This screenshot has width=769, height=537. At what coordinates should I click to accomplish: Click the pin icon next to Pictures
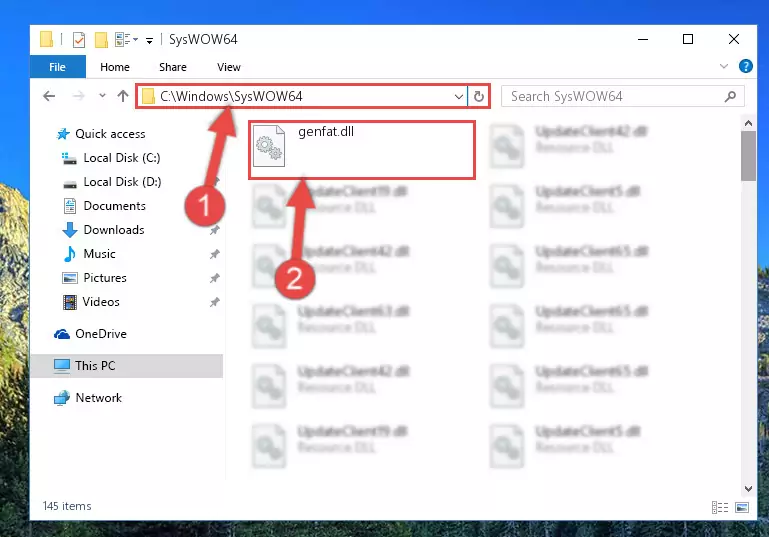pos(215,278)
